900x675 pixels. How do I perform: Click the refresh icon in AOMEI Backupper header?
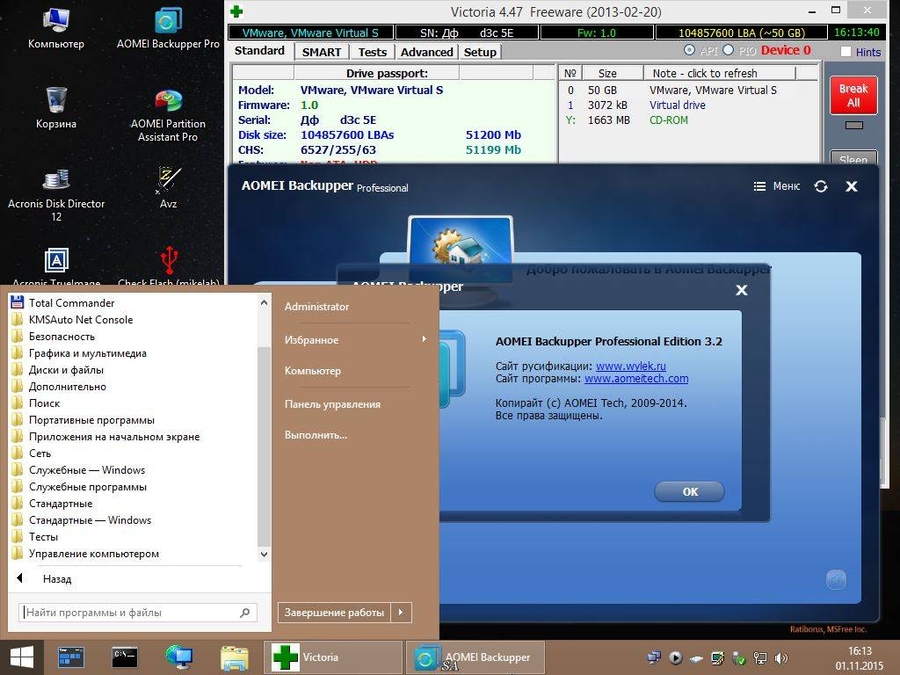pyautogui.click(x=821, y=186)
